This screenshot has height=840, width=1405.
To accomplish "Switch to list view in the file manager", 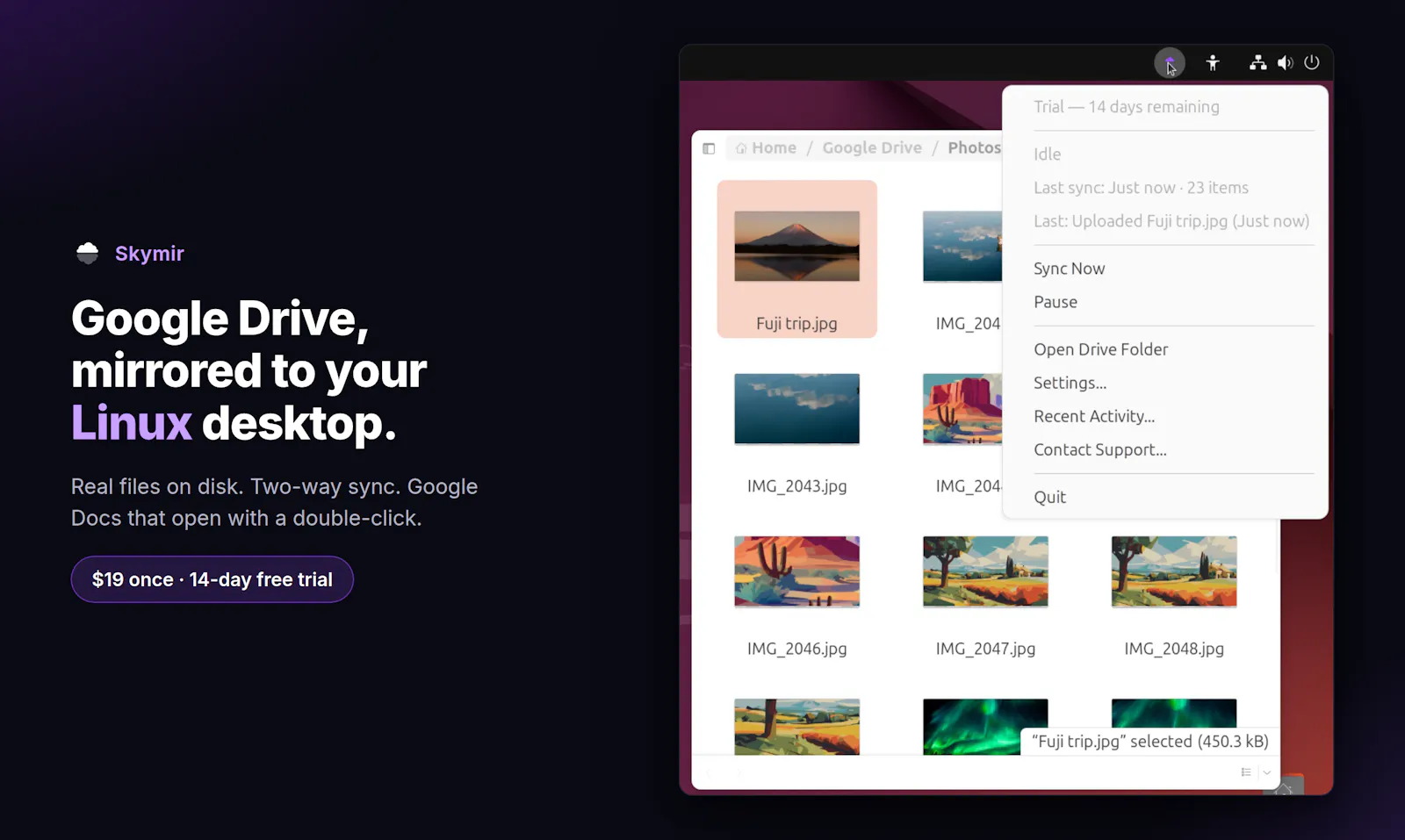I will [1246, 772].
